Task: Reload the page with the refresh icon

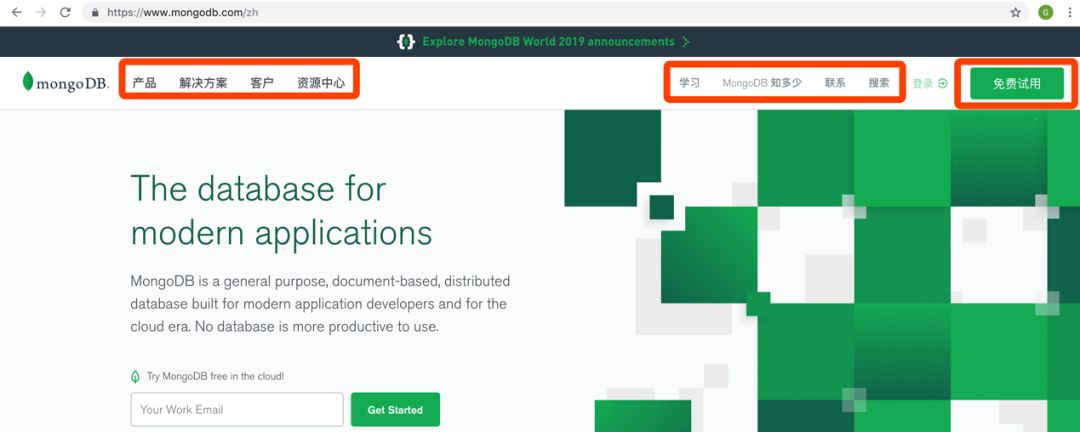Action: coord(65,12)
